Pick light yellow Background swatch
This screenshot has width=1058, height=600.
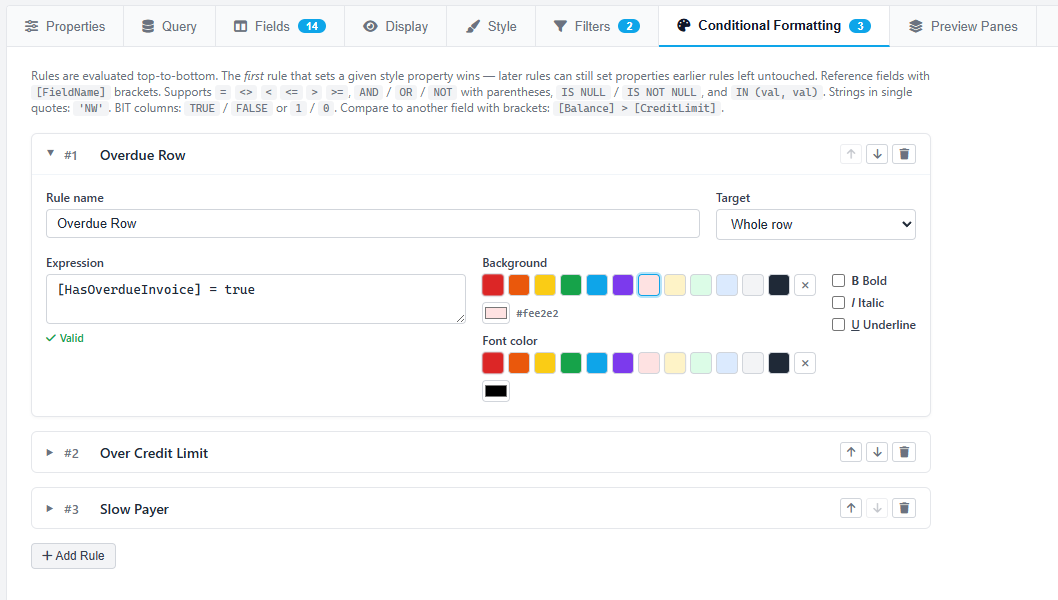[675, 285]
